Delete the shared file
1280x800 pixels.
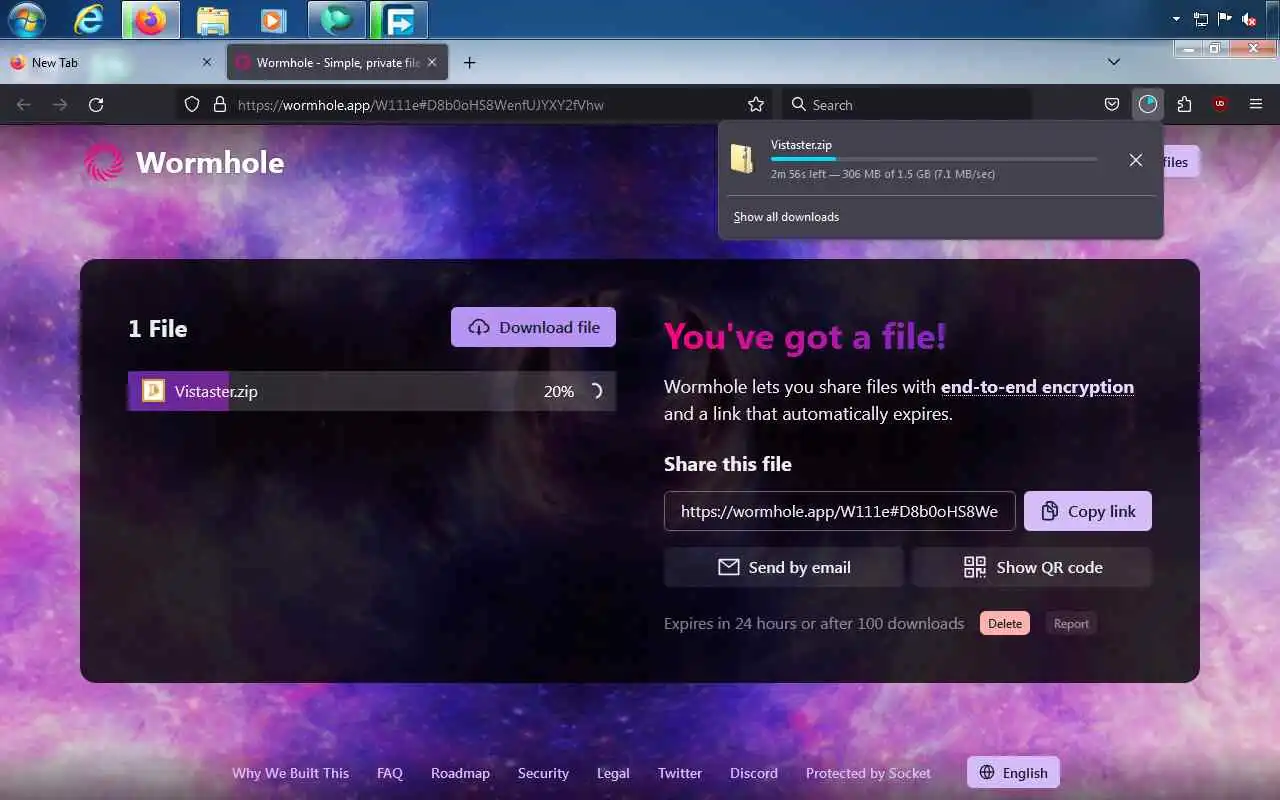point(1005,623)
